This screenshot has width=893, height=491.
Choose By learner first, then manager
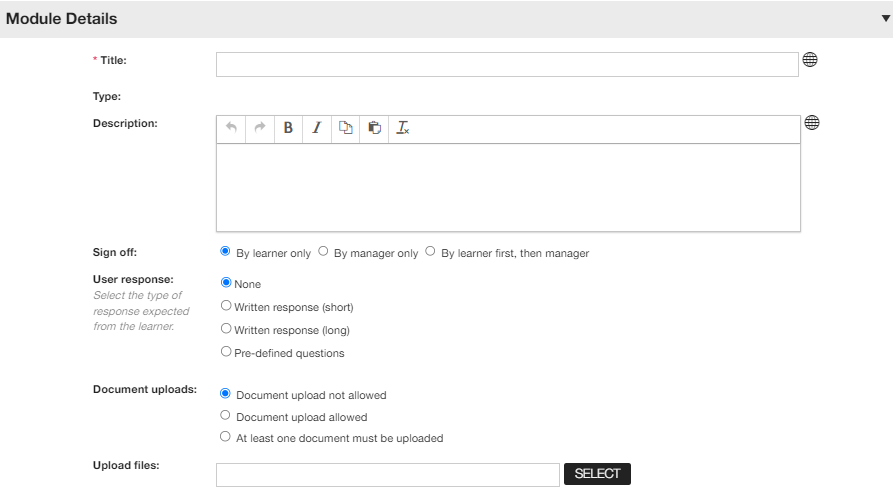click(430, 251)
